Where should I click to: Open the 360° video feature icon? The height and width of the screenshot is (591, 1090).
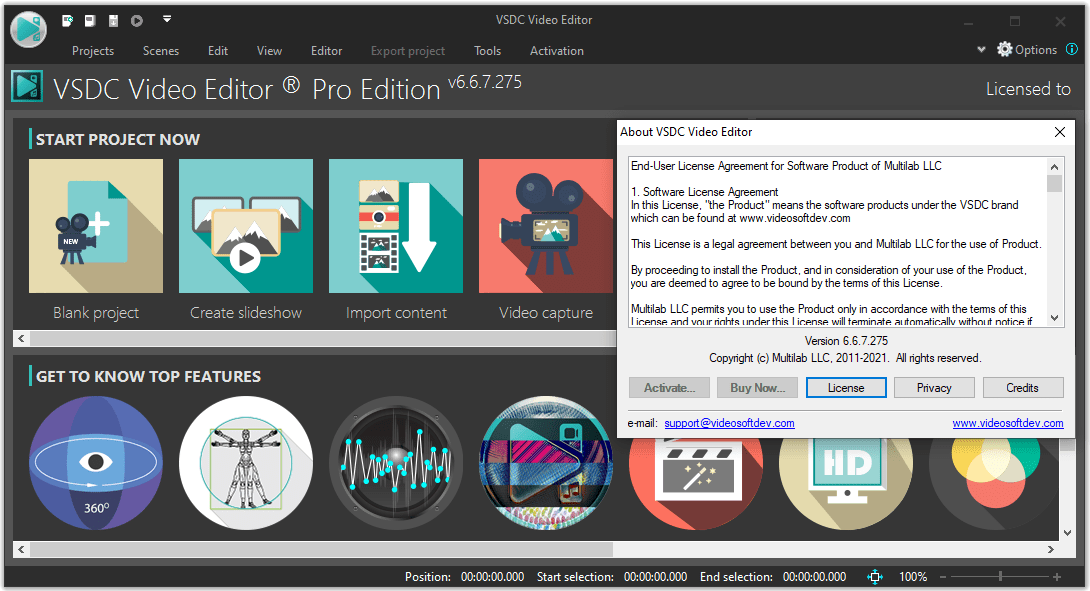(96, 463)
